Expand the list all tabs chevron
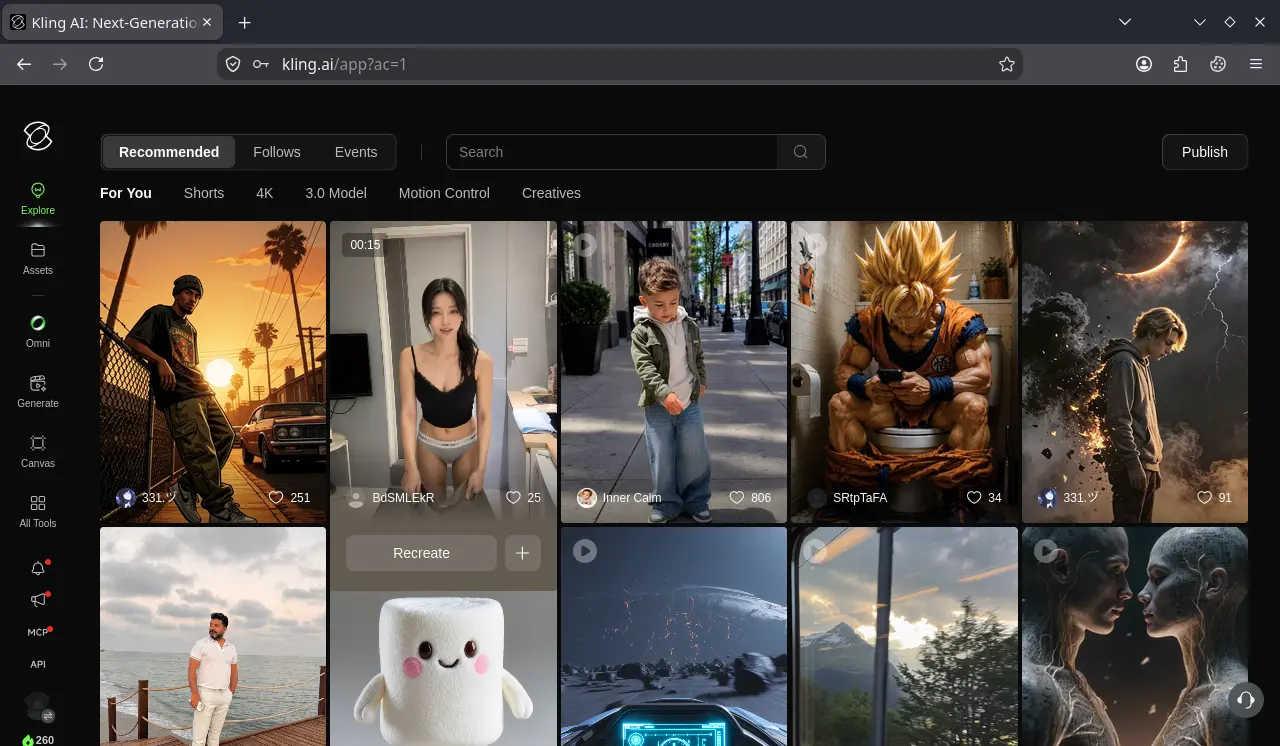1280x746 pixels. tap(1125, 22)
